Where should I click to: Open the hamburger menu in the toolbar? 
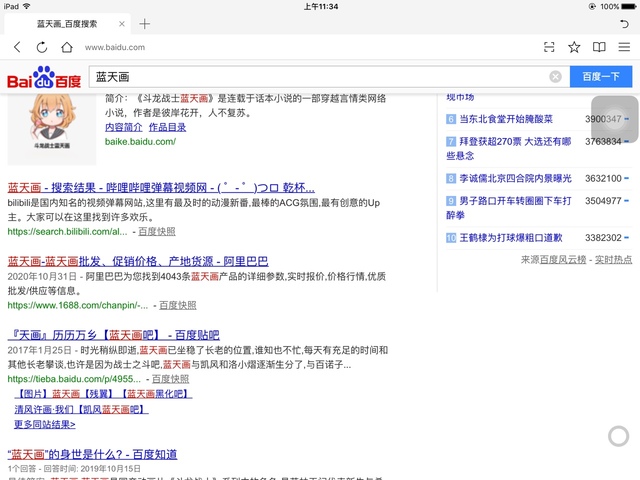pyautogui.click(x=624, y=47)
